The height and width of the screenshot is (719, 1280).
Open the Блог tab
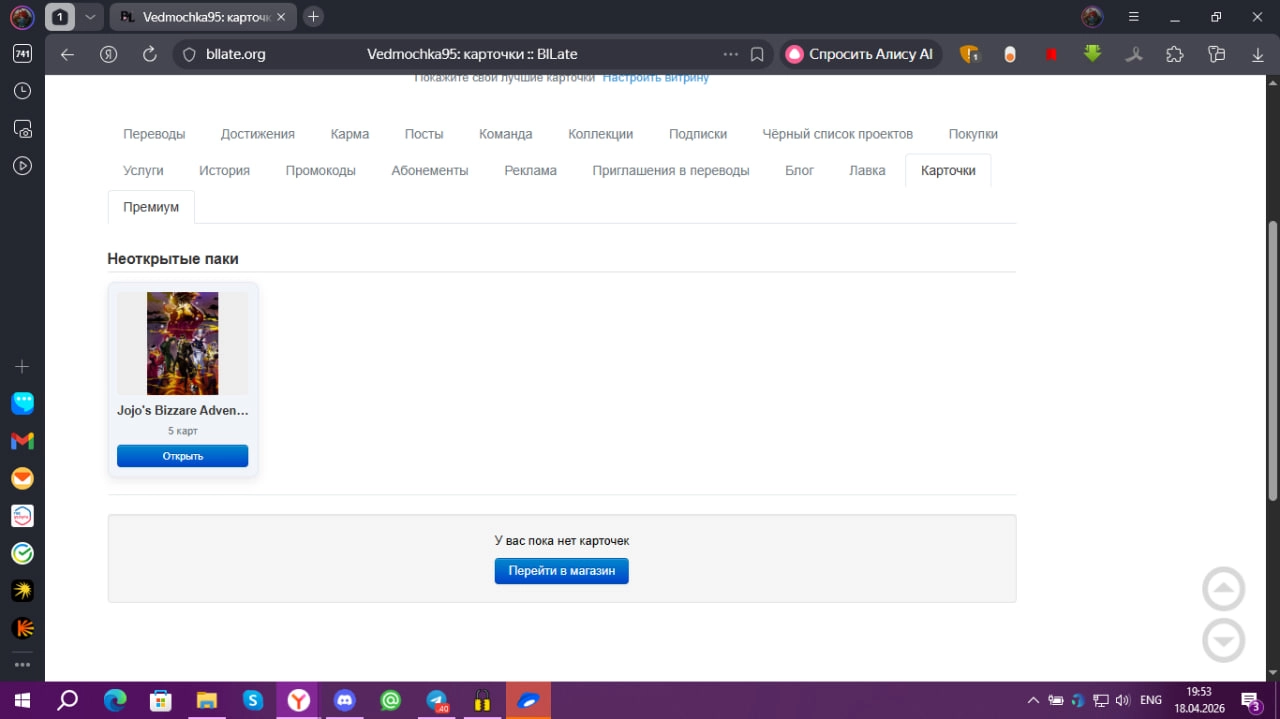(800, 171)
